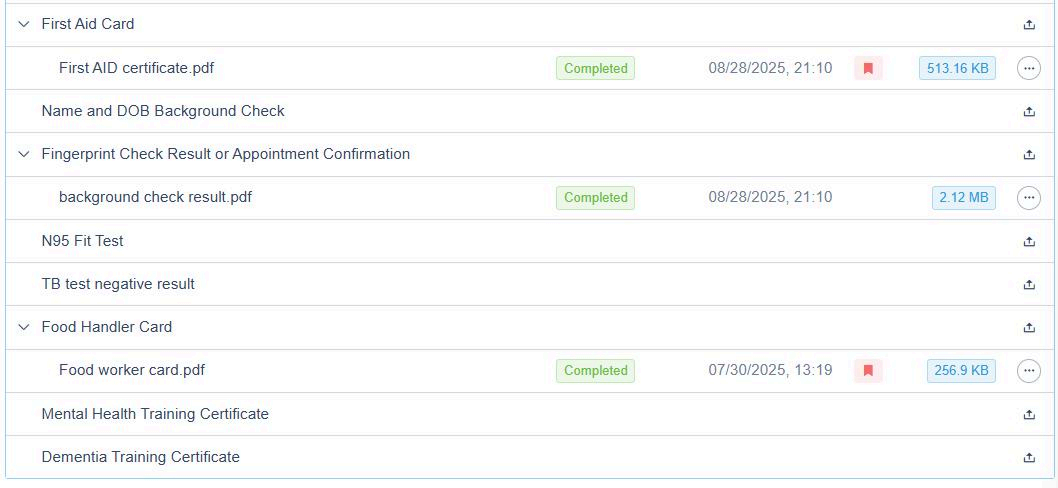Viewport: 1058px width, 488px height.
Task: Upload file for TB test negative result
Action: click(x=1029, y=285)
